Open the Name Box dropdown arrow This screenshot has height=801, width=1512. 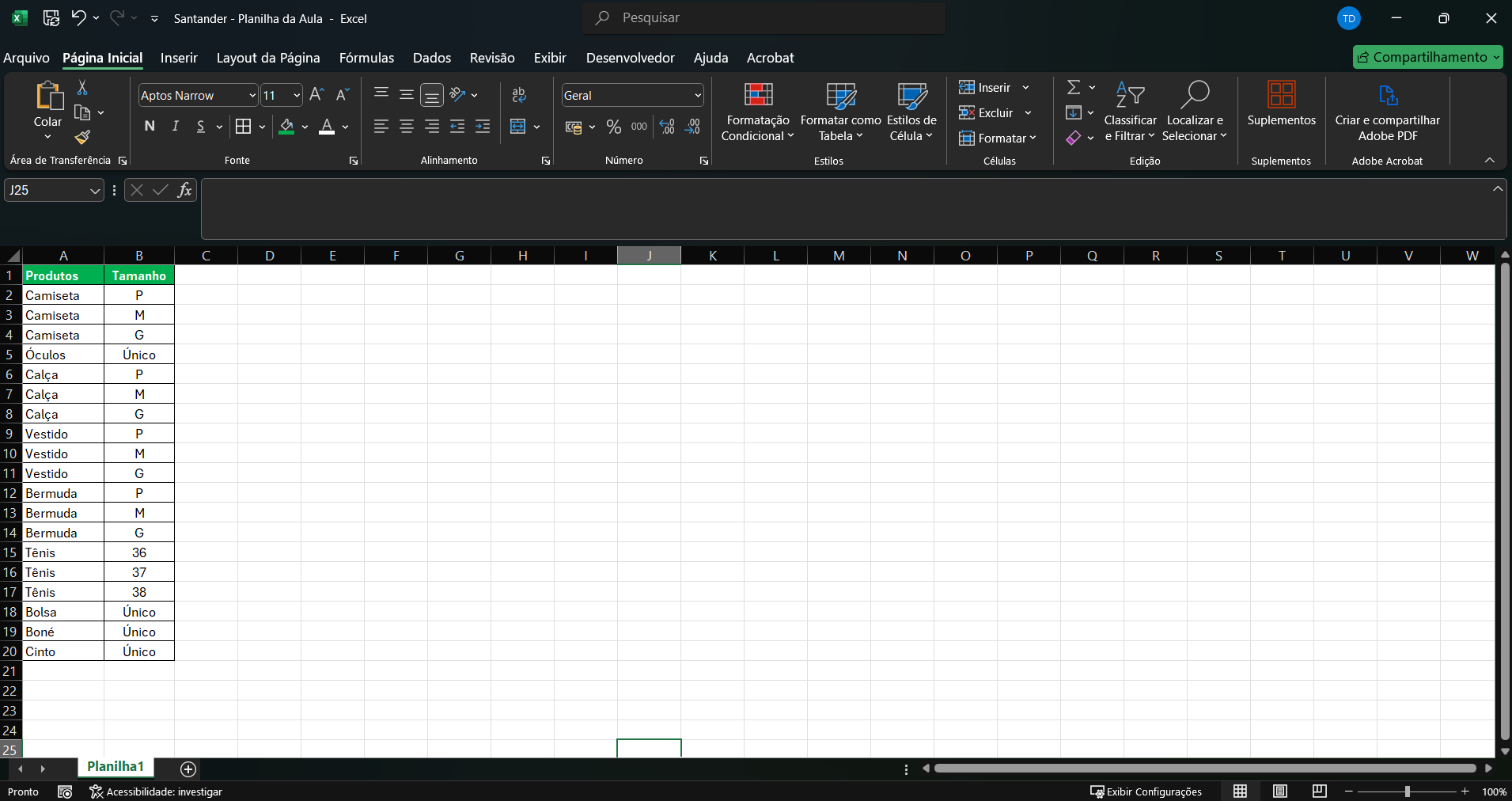point(95,191)
